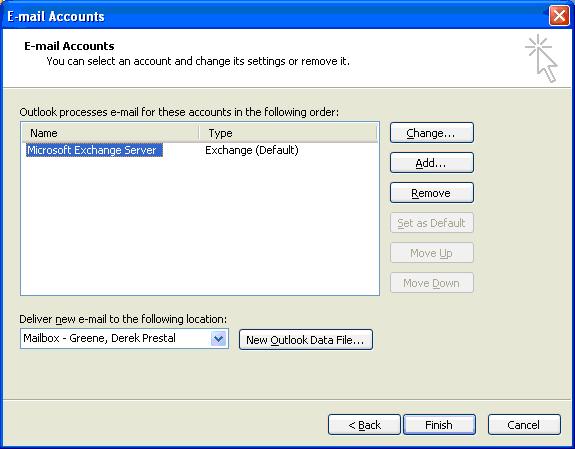Sort accounts by the Type column header
Viewport: 575px width, 449px height.
[x=288, y=133]
